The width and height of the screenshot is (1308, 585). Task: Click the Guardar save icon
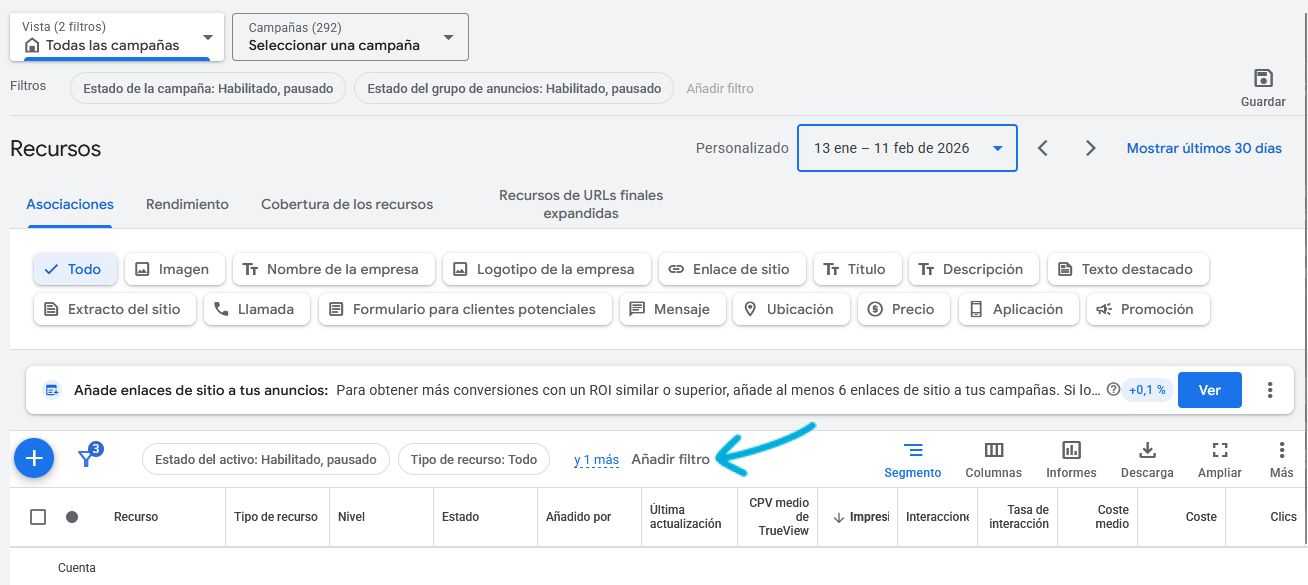pyautogui.click(x=1263, y=79)
